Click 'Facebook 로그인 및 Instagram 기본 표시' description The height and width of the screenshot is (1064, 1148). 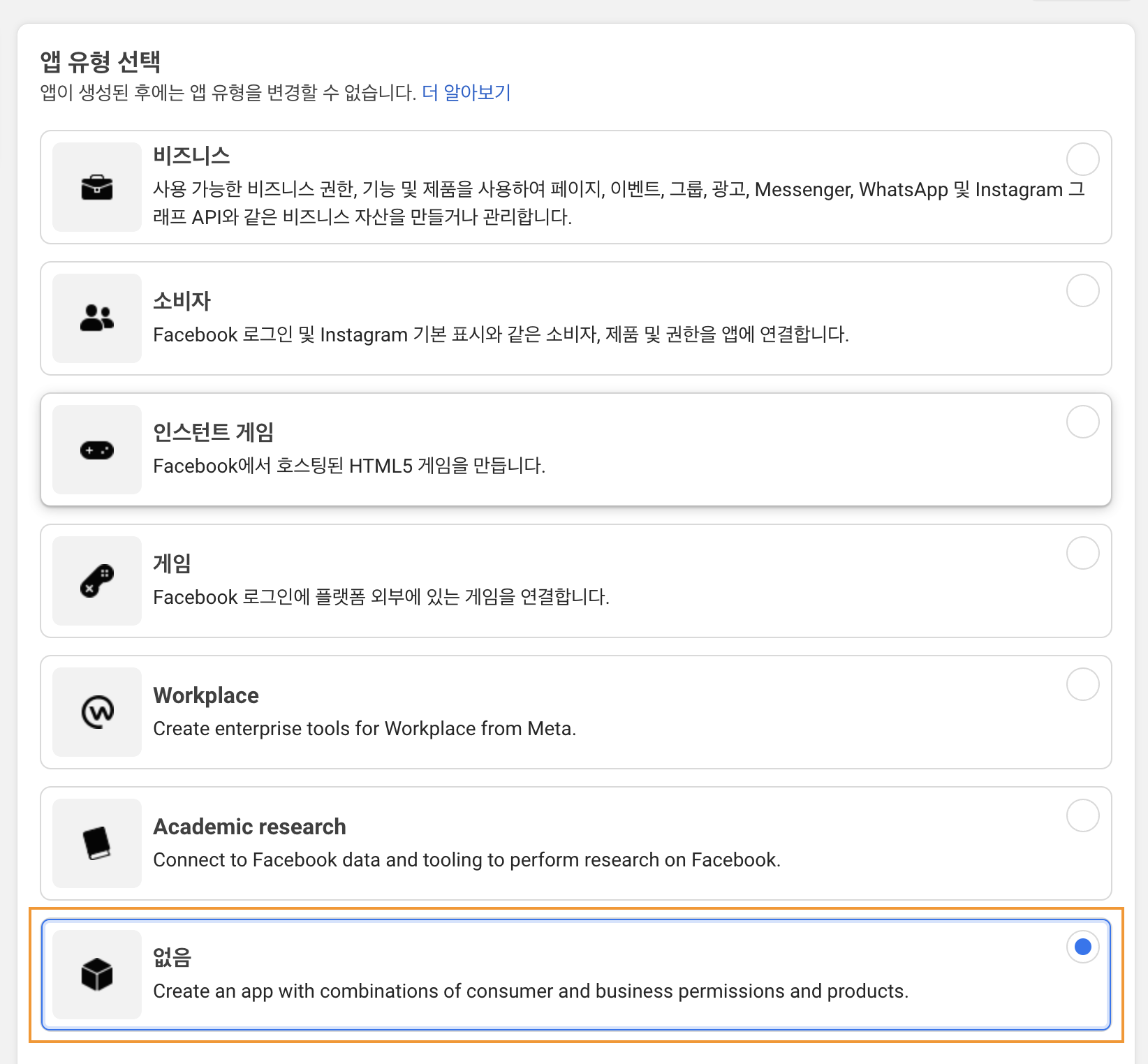(x=501, y=334)
